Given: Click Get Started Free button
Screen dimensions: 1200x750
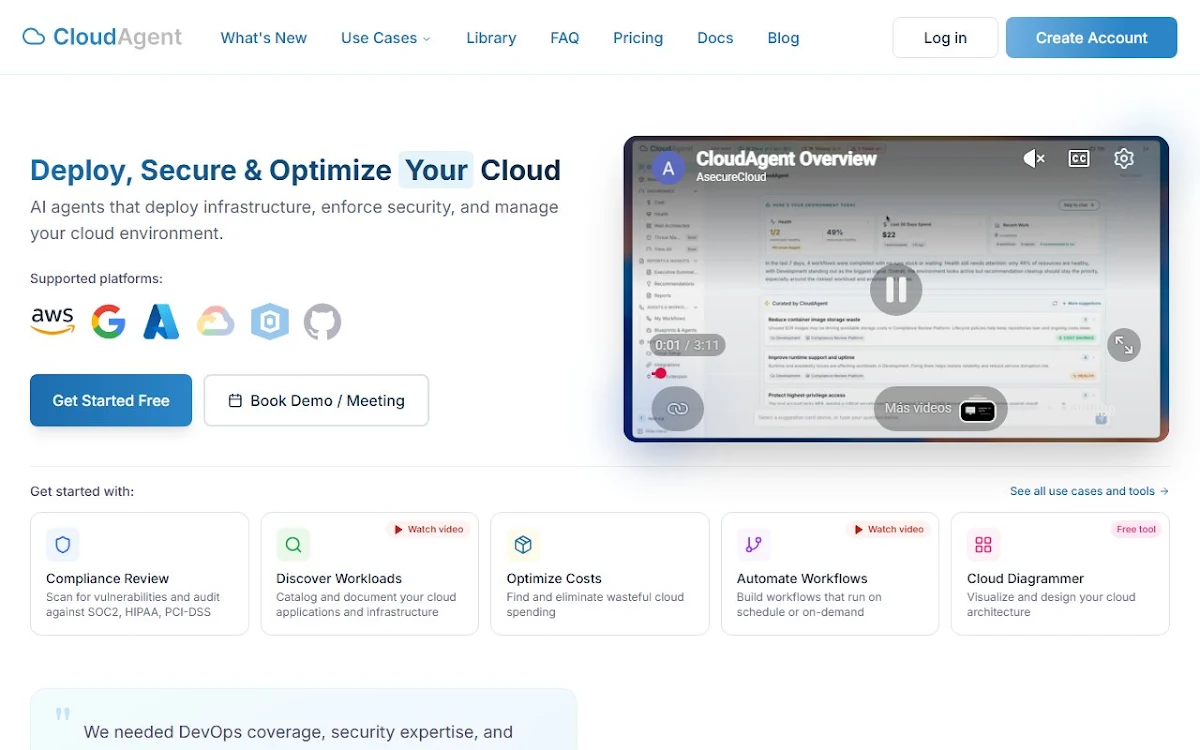Looking at the screenshot, I should pos(111,401).
